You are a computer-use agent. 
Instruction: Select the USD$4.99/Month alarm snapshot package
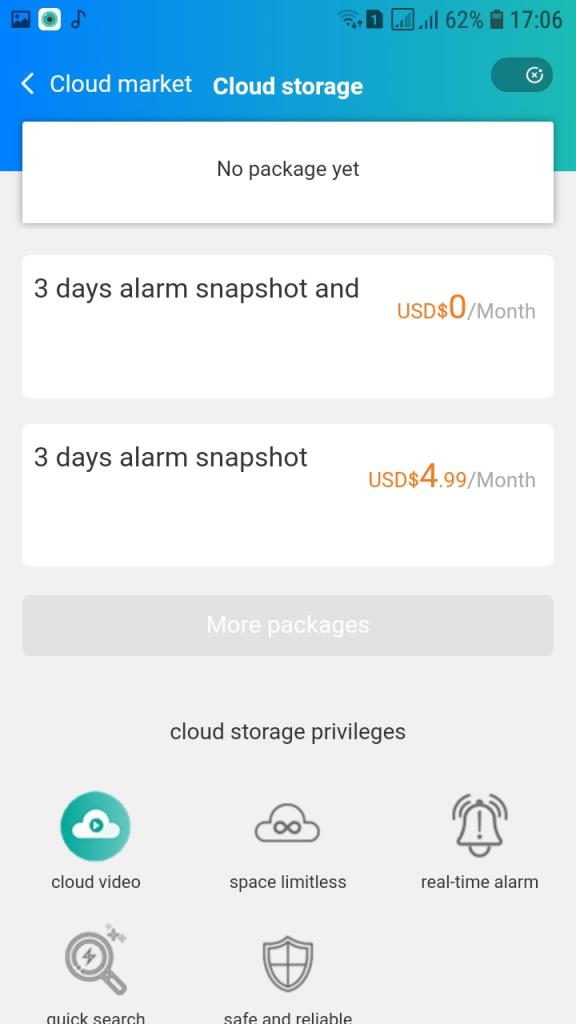[288, 495]
